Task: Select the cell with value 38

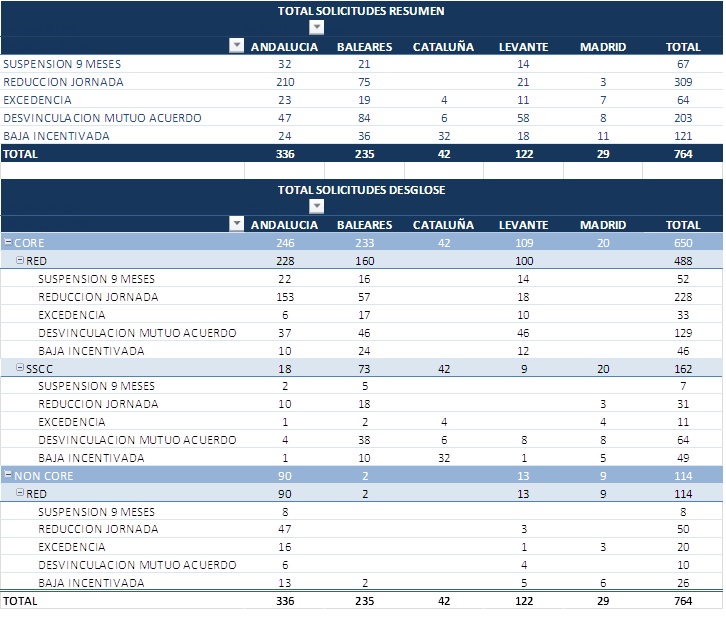Action: (364, 440)
